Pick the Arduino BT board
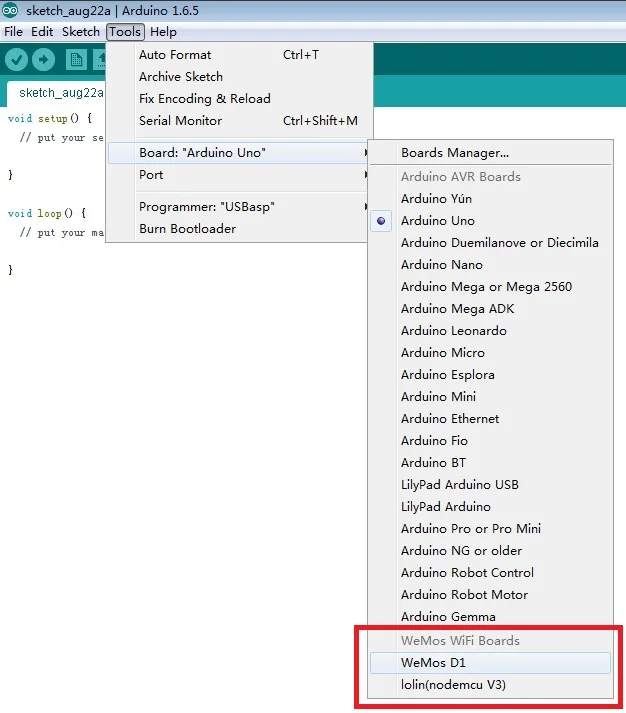This screenshot has width=626, height=713. [490, 463]
